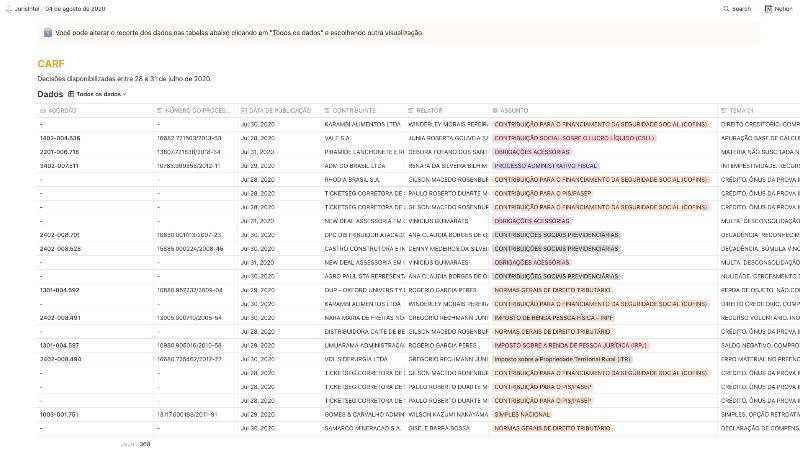800x451 pixels.
Task: Open the RELATOR column header menu
Action: pos(447,110)
